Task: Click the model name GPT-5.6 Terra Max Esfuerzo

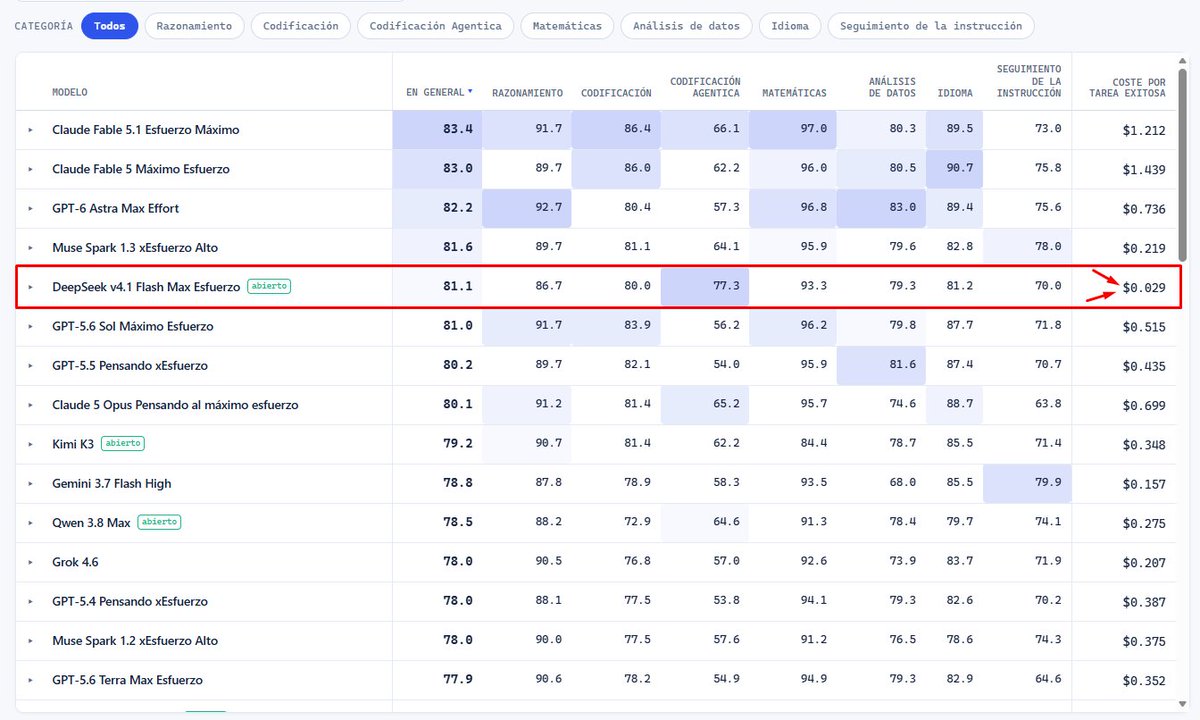Action: 127,680
